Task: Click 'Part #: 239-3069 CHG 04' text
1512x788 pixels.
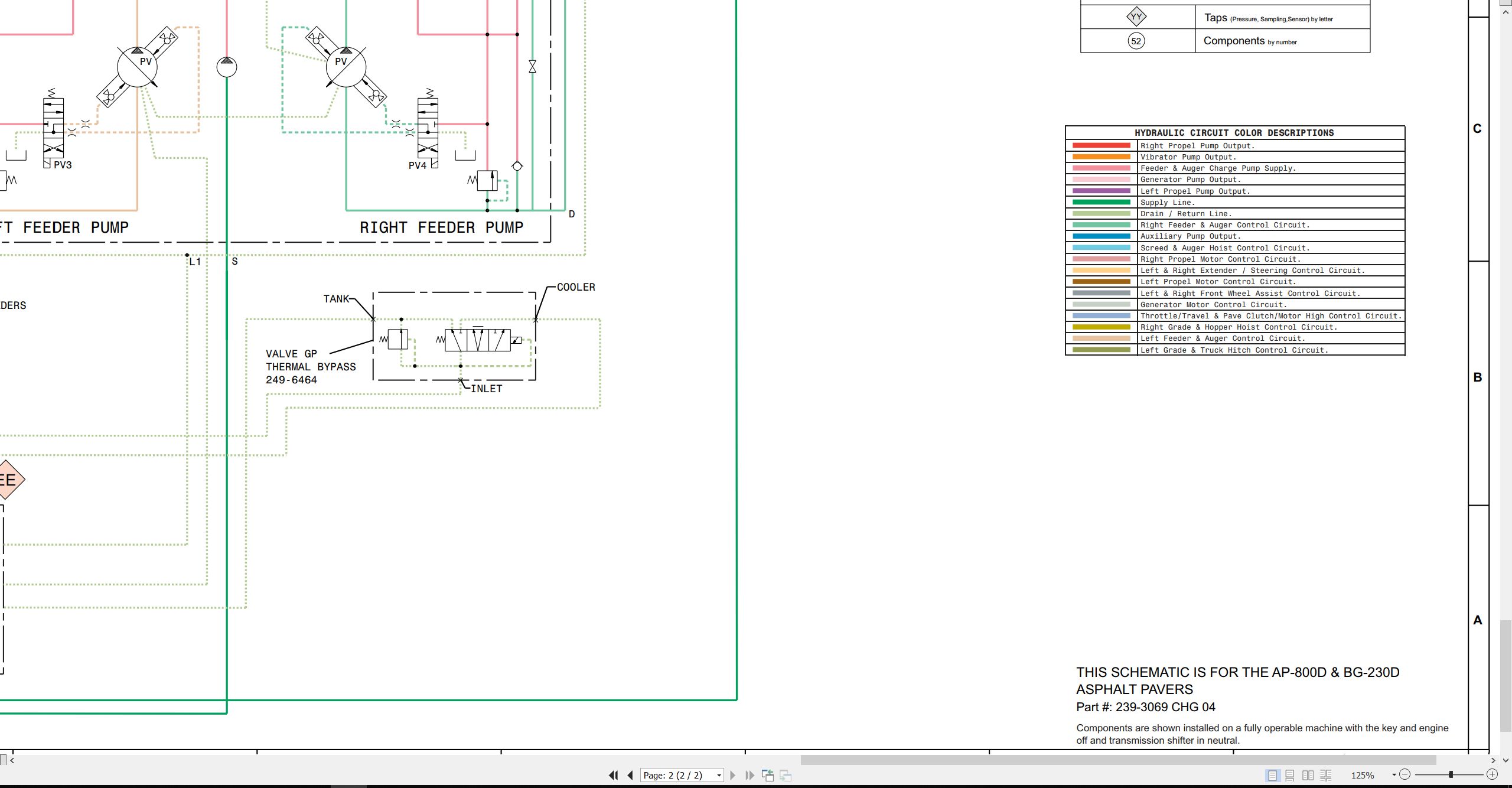Action: click(x=1145, y=707)
